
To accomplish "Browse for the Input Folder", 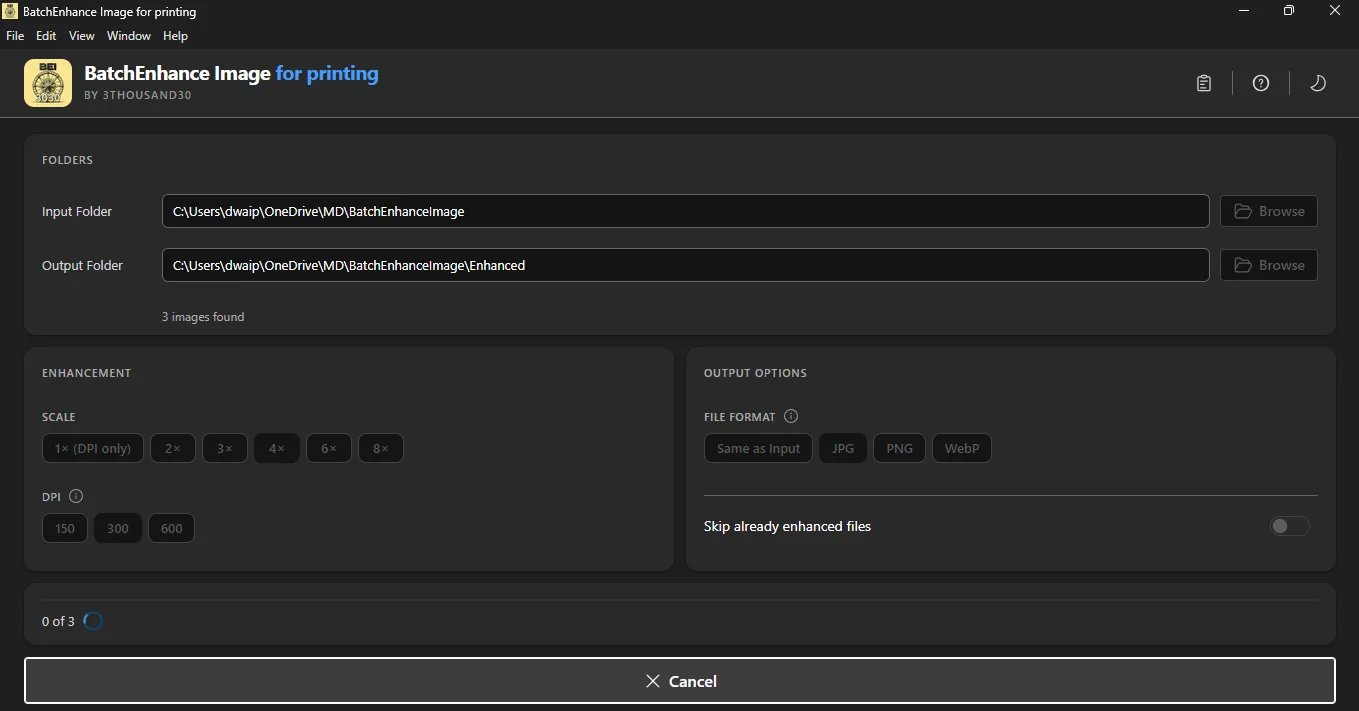I will point(1268,211).
